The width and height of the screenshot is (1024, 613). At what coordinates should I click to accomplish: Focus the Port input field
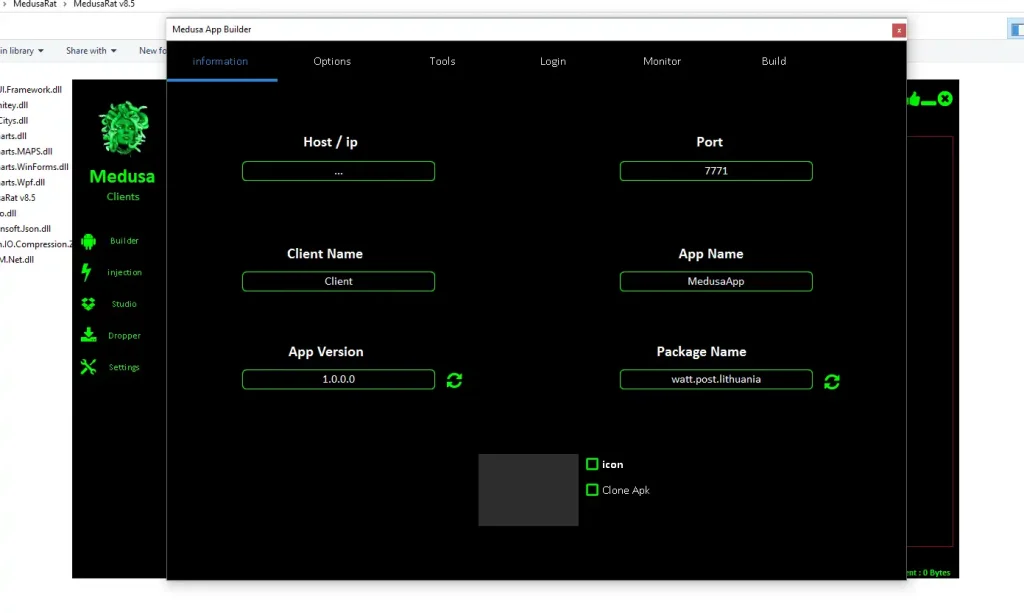716,171
